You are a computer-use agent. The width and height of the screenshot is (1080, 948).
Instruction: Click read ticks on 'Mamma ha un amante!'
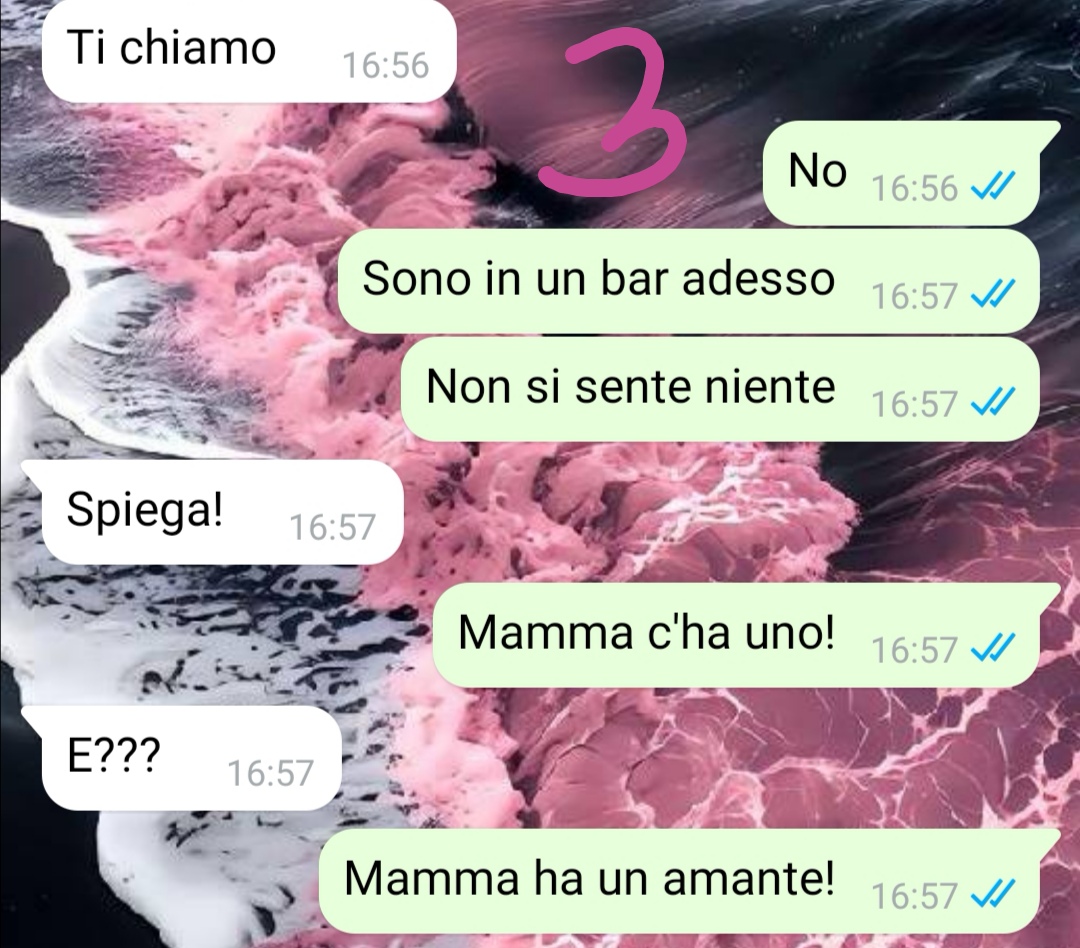[x=993, y=895]
